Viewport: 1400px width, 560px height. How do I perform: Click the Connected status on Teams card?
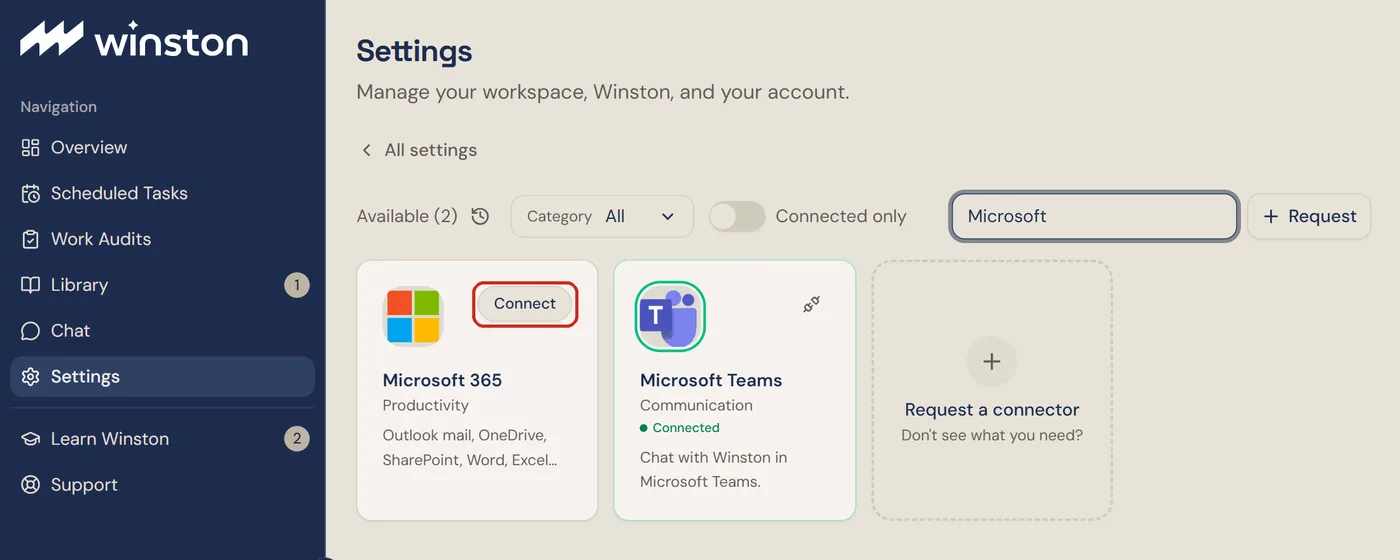click(x=680, y=428)
